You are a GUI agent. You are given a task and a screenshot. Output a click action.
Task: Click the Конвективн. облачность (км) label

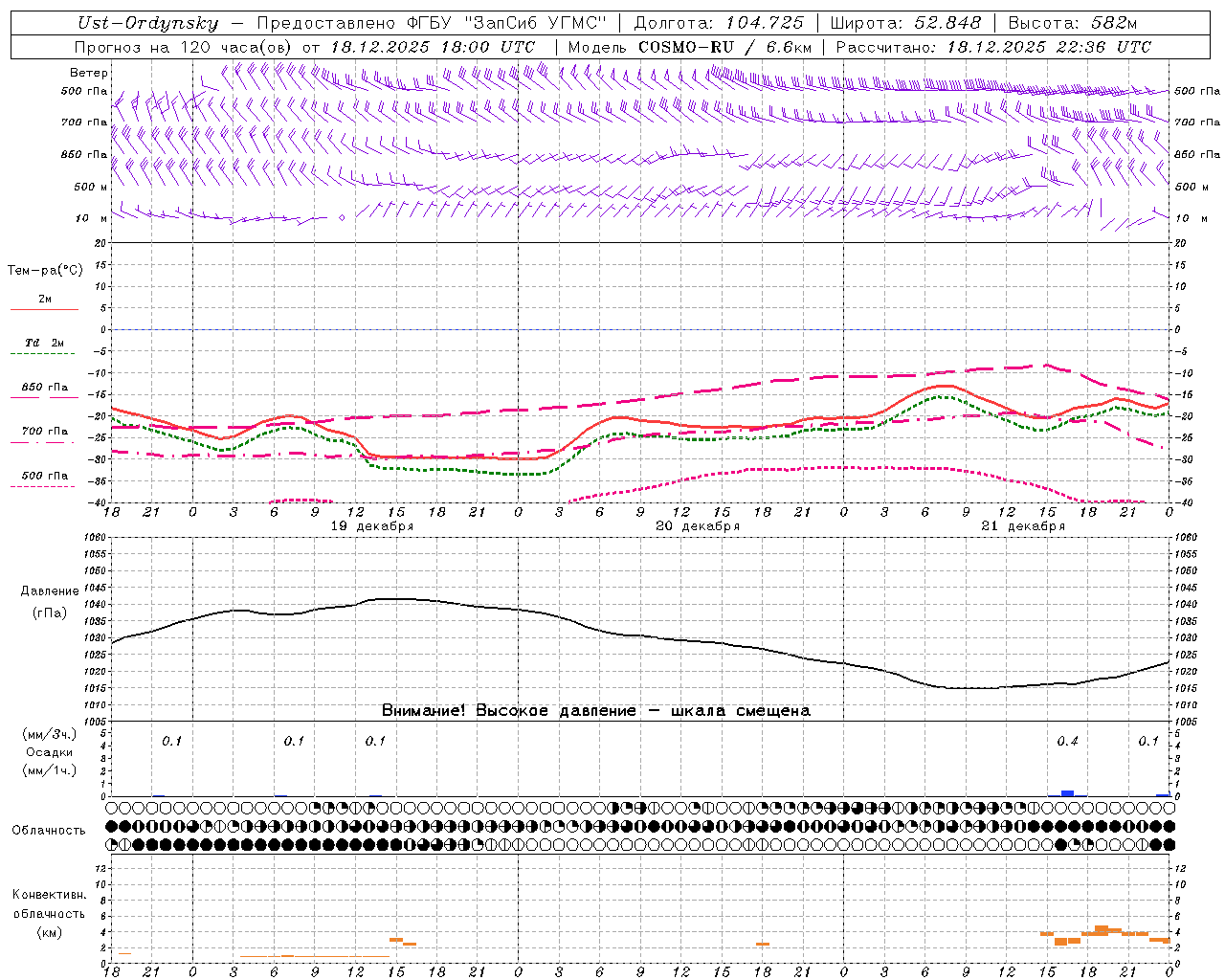click(x=49, y=913)
